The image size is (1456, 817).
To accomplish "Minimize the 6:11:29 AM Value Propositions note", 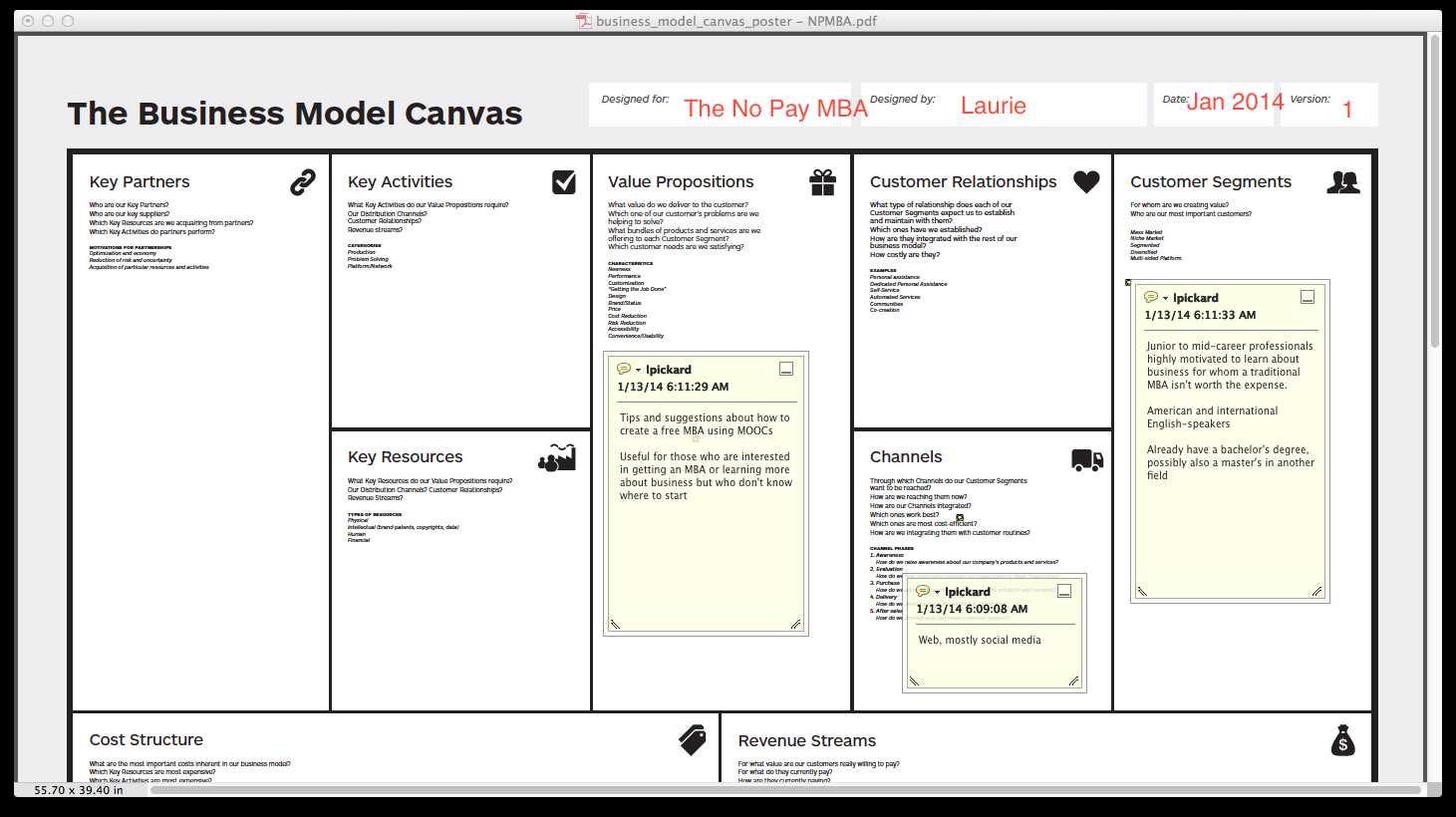I will tap(786, 369).
